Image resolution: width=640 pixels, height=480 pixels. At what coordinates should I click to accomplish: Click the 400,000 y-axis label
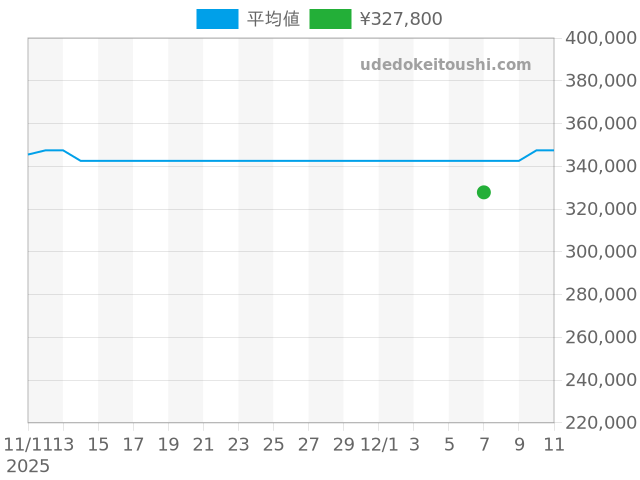pyautogui.click(x=601, y=38)
